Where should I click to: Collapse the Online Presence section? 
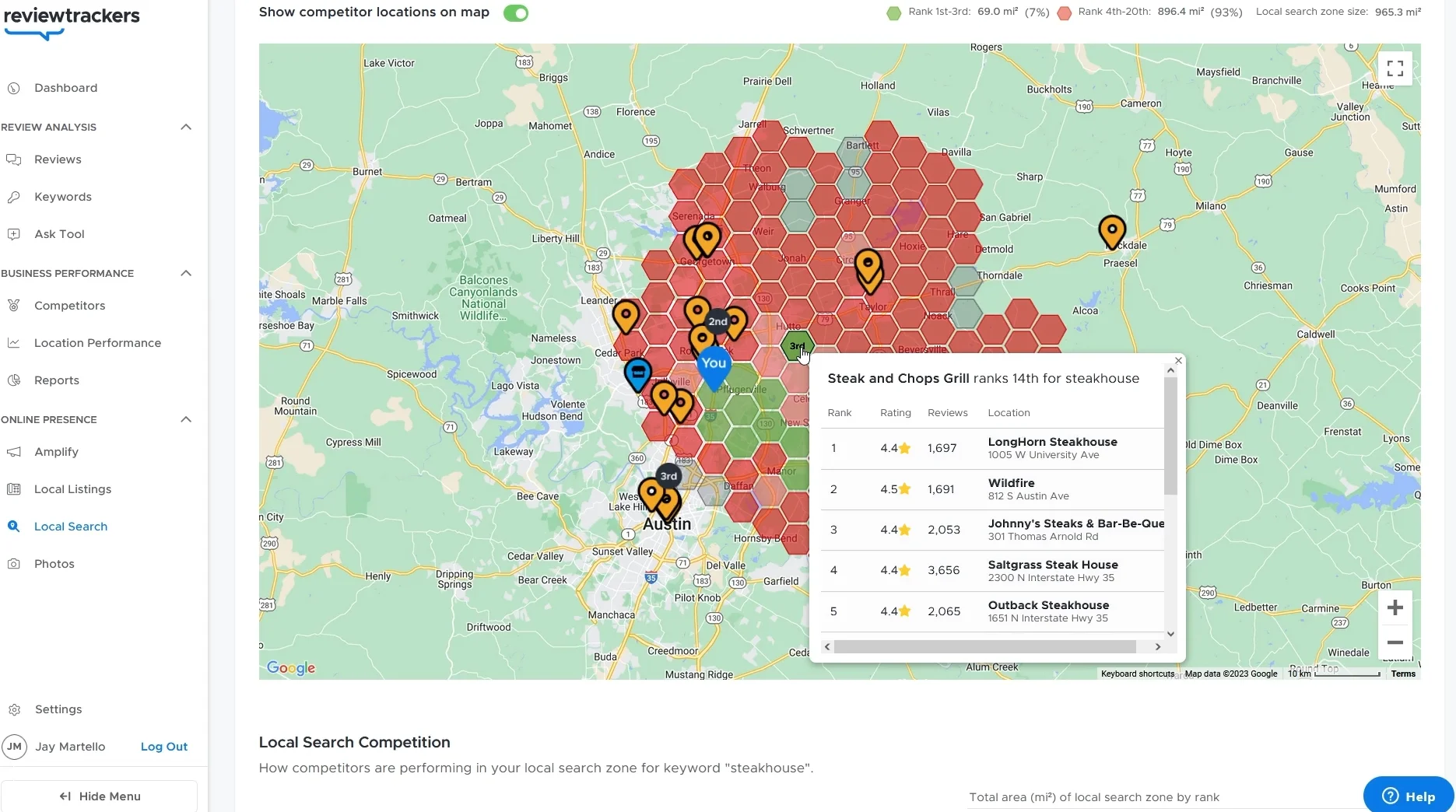185,419
